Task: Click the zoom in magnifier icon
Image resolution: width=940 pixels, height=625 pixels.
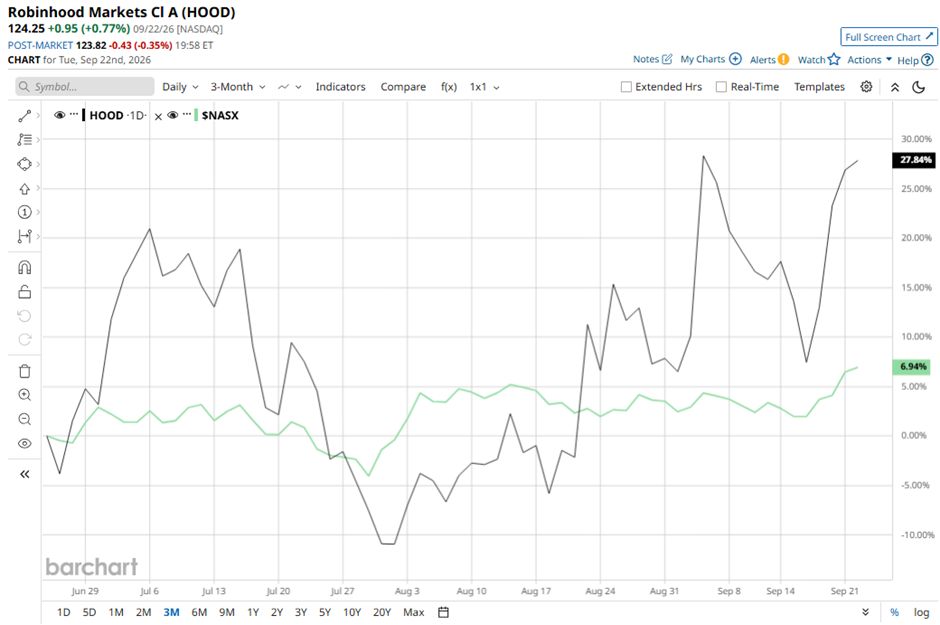Action: tap(25, 395)
